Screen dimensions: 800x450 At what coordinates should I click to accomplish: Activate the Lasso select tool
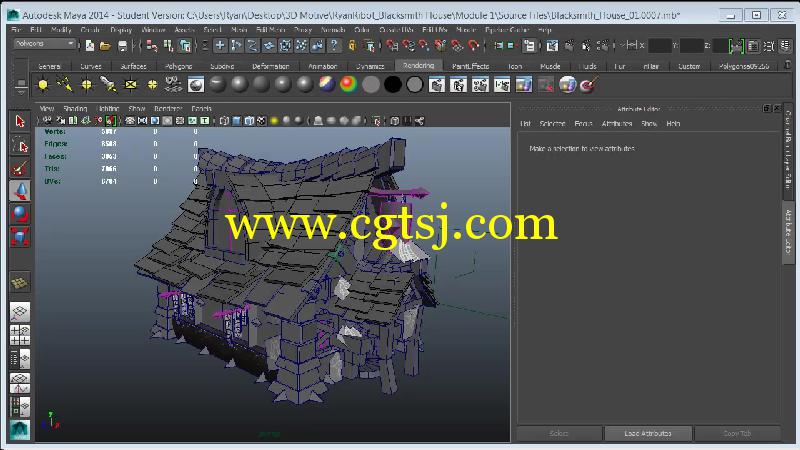(20, 145)
